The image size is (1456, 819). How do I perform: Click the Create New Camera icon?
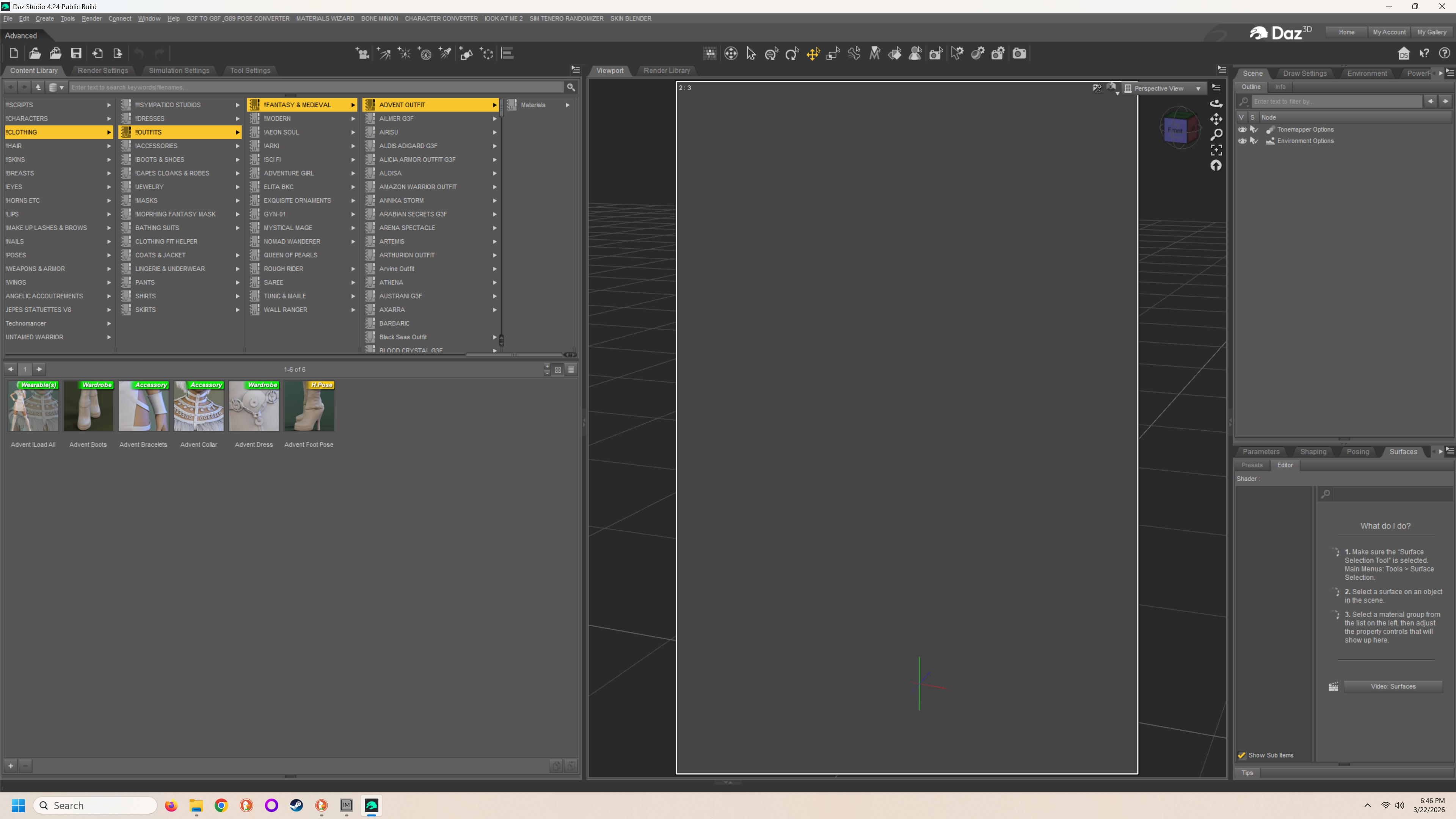coord(362,54)
